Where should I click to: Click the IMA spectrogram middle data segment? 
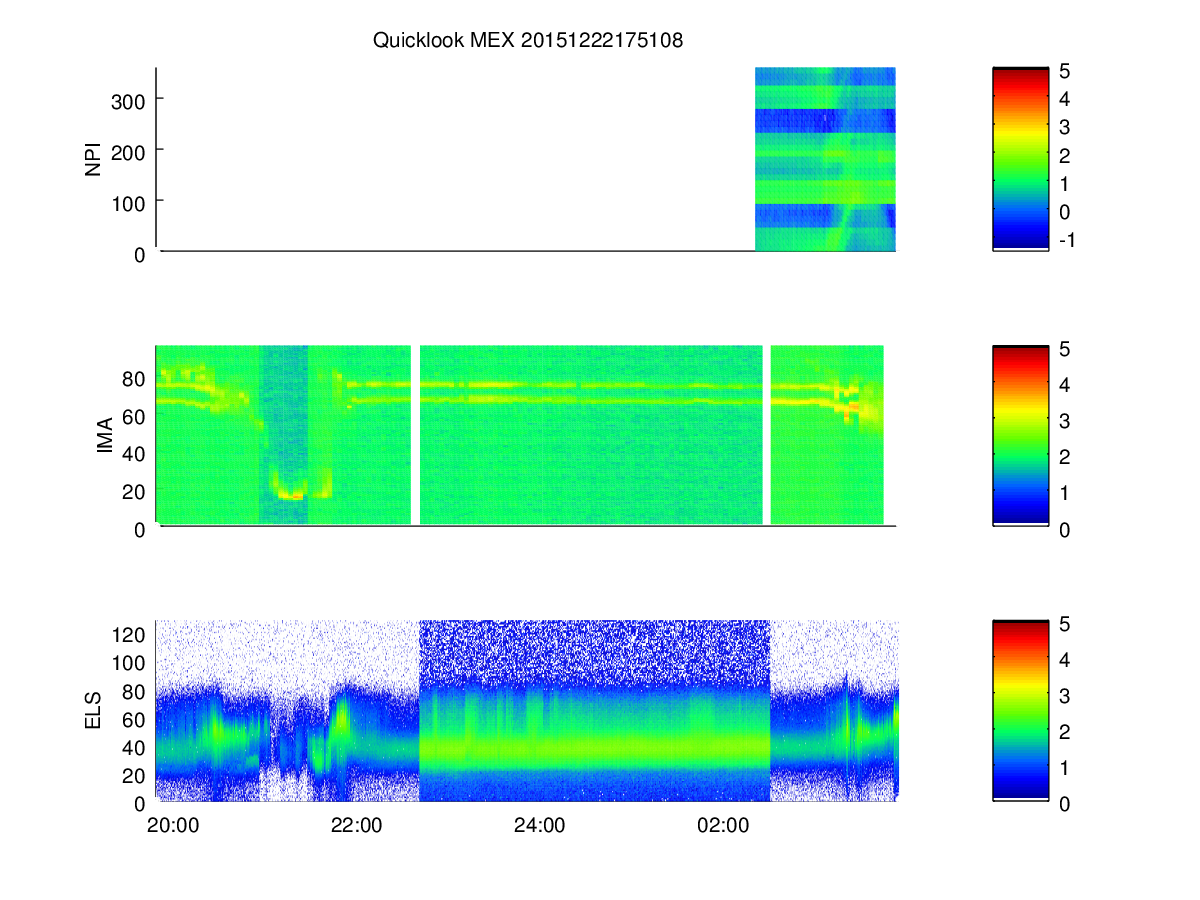coord(591,434)
